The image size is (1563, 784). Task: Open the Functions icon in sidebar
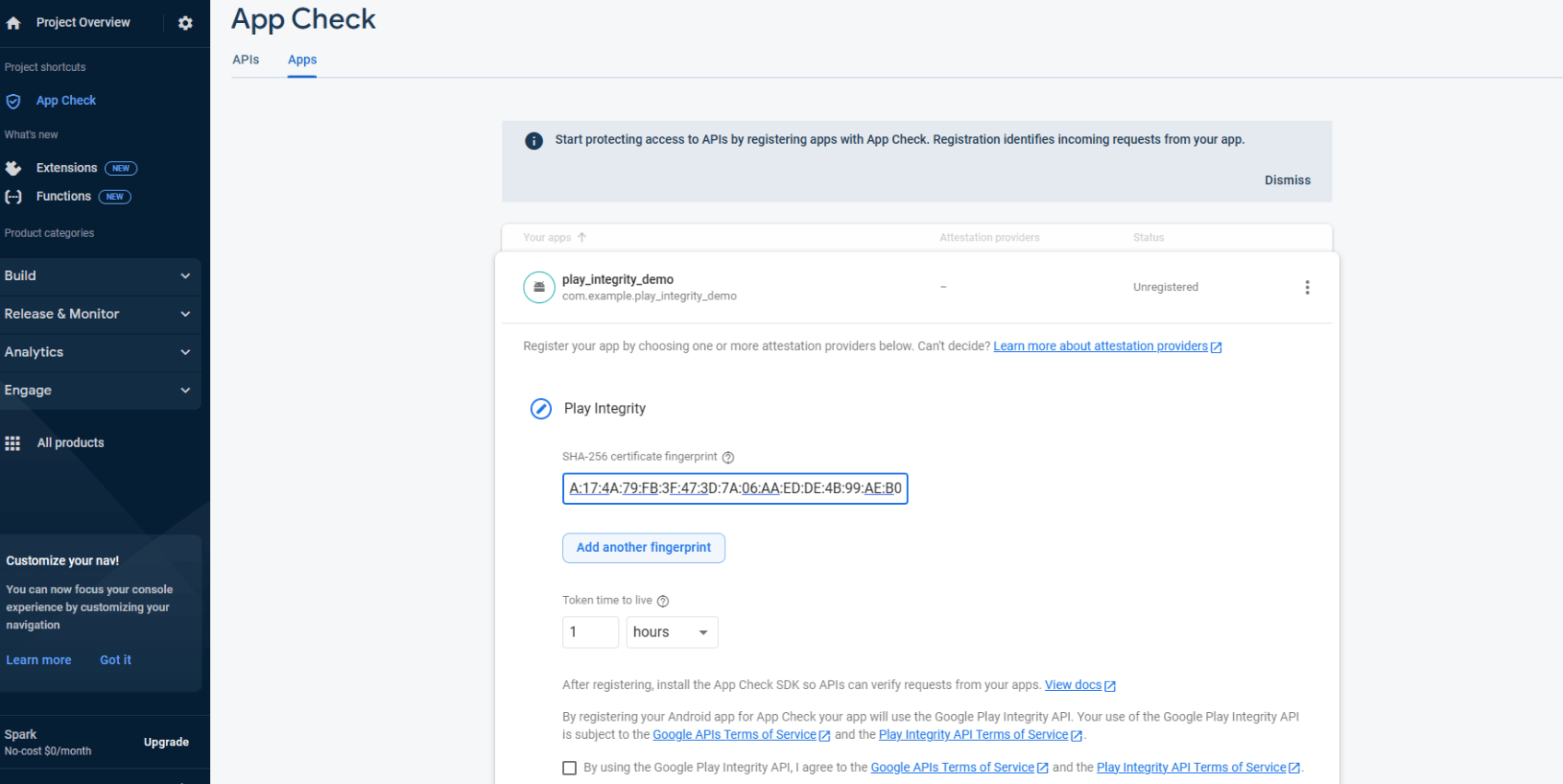coord(14,197)
